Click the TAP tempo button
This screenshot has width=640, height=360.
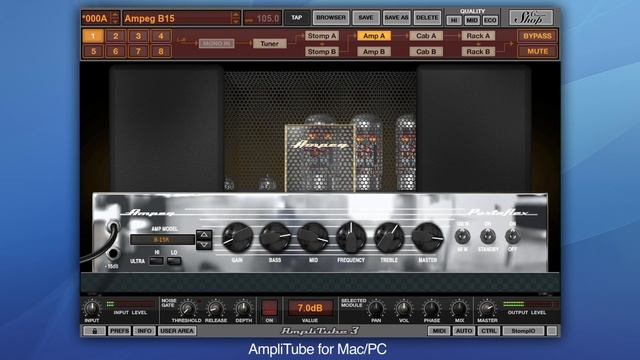pos(297,18)
